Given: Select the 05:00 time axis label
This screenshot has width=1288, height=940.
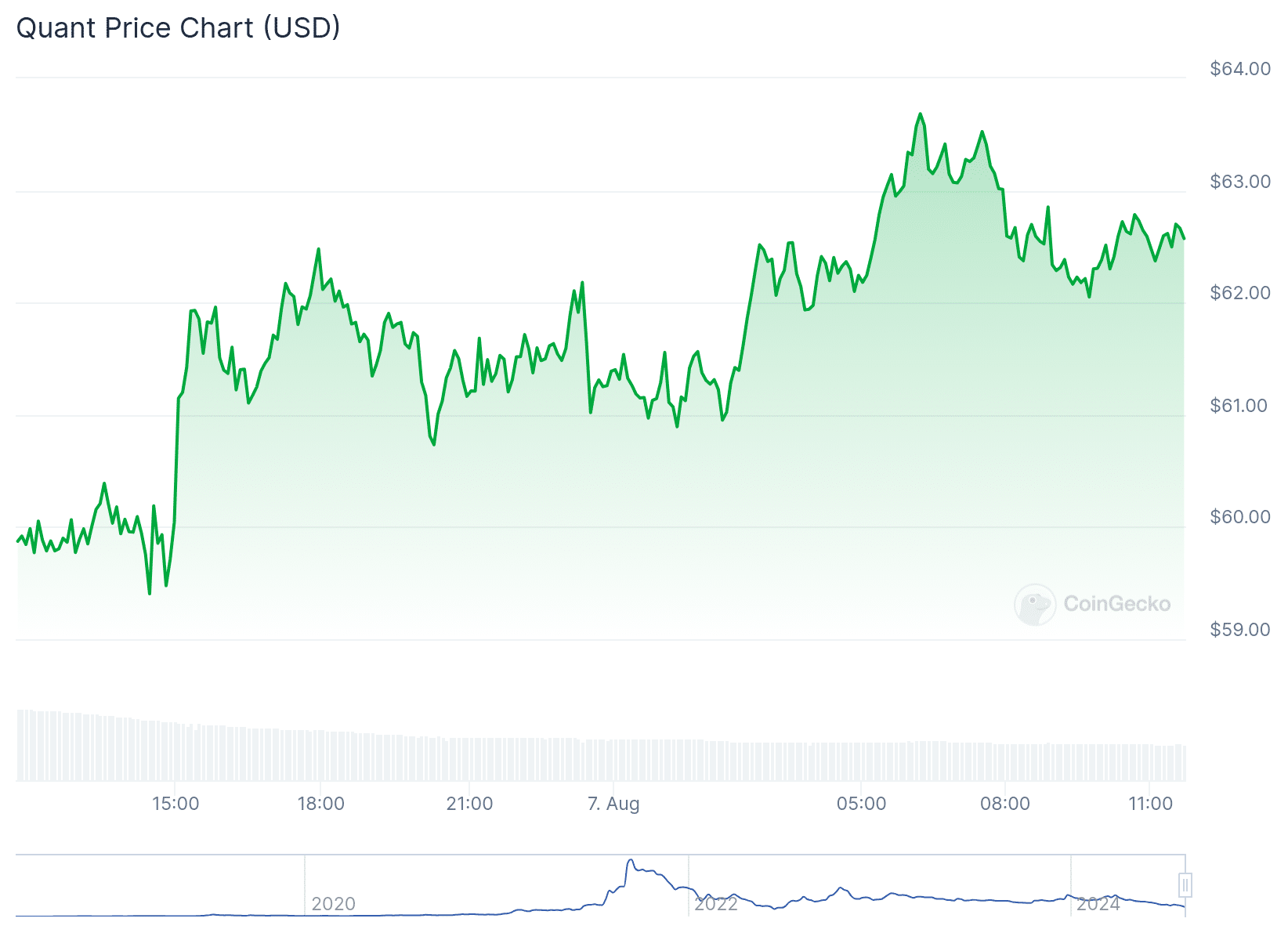Looking at the screenshot, I should pos(861,804).
